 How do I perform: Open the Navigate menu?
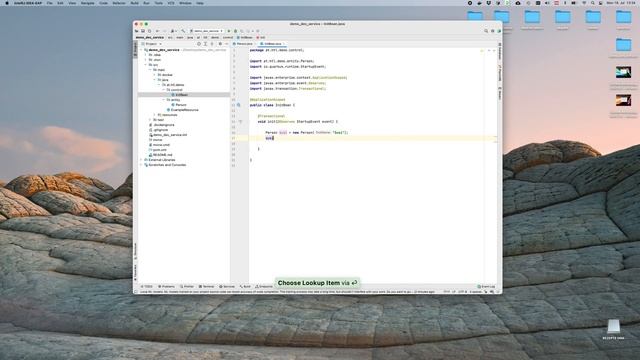87,3
